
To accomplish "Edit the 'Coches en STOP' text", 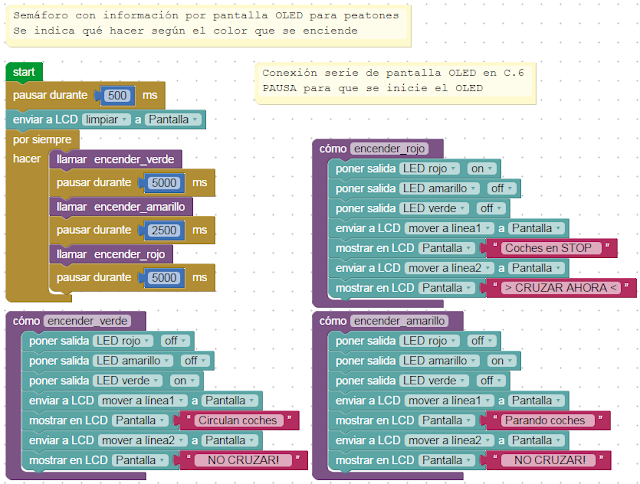I will click(x=549, y=248).
